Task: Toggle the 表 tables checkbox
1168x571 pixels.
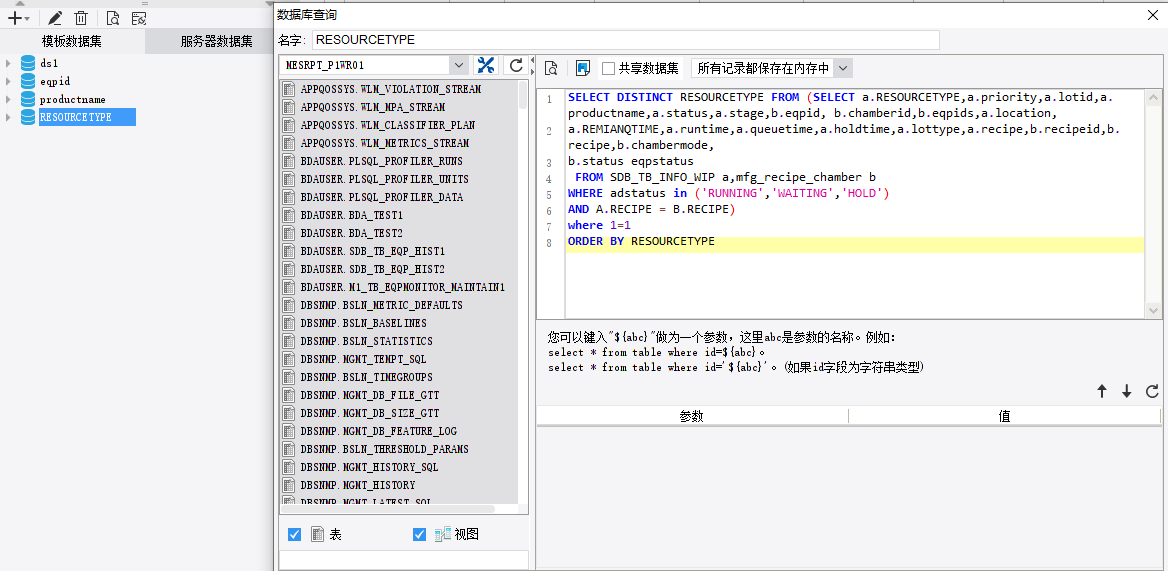Action: [294, 535]
